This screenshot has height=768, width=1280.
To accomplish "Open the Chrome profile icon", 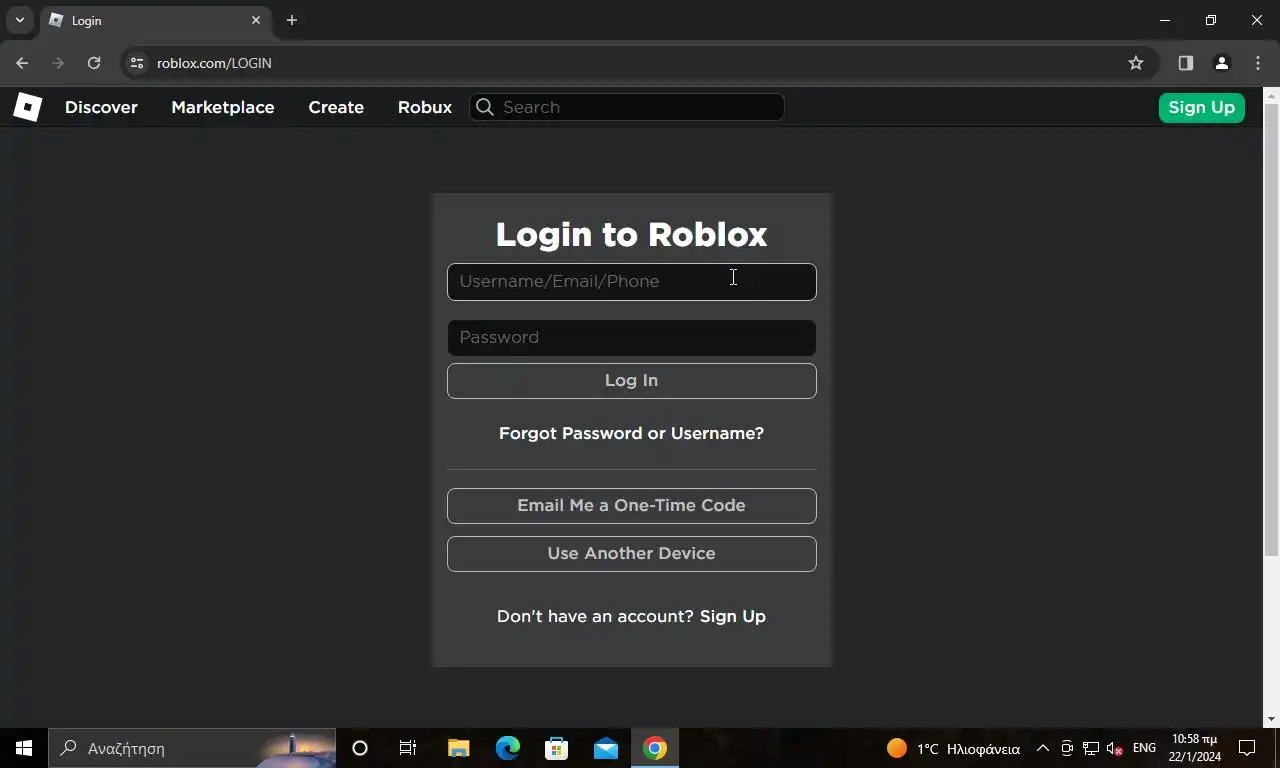I will pyautogui.click(x=1221, y=63).
